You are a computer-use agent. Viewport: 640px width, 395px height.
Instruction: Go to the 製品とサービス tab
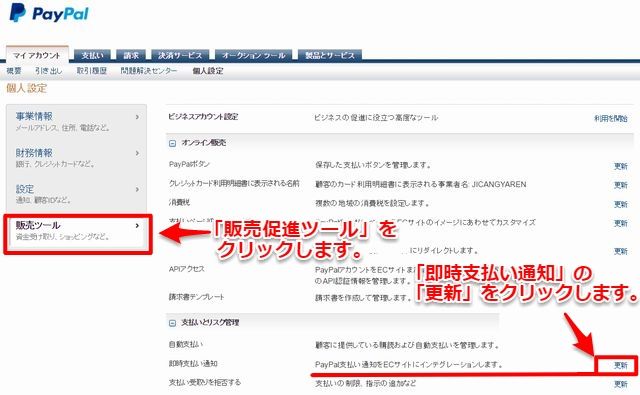330,55
